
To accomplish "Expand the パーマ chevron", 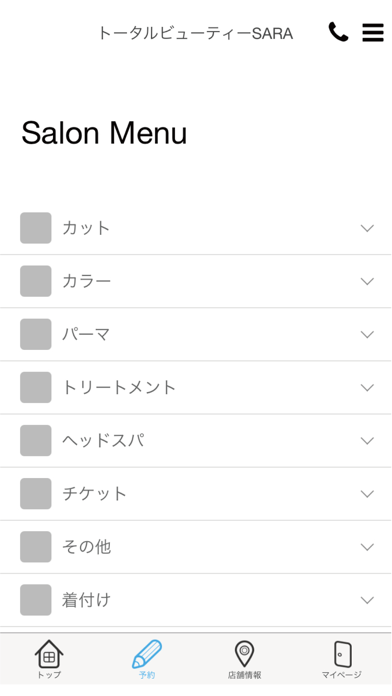I will coord(367,334).
